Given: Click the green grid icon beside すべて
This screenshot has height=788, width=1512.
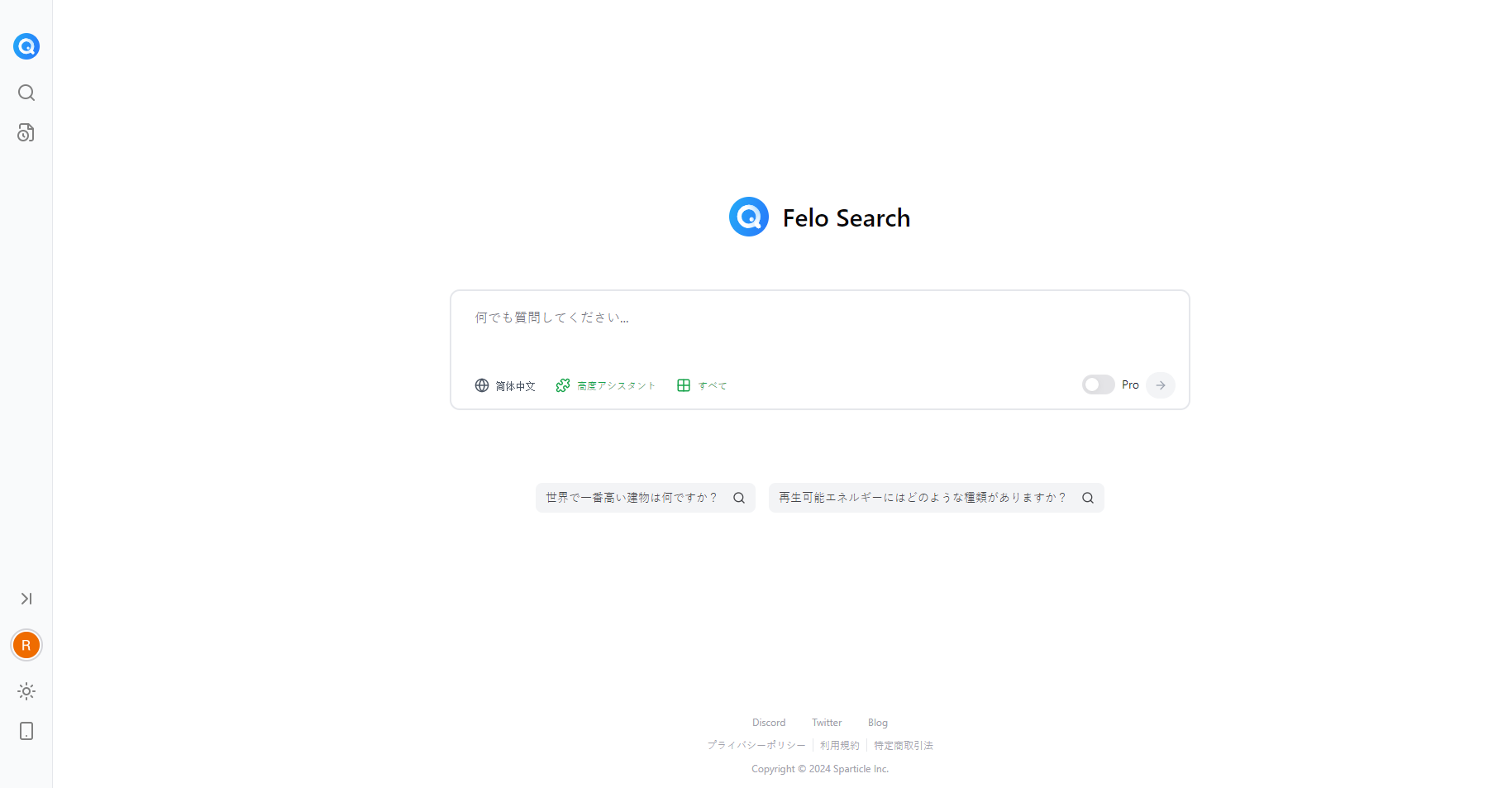Looking at the screenshot, I should tap(684, 385).
